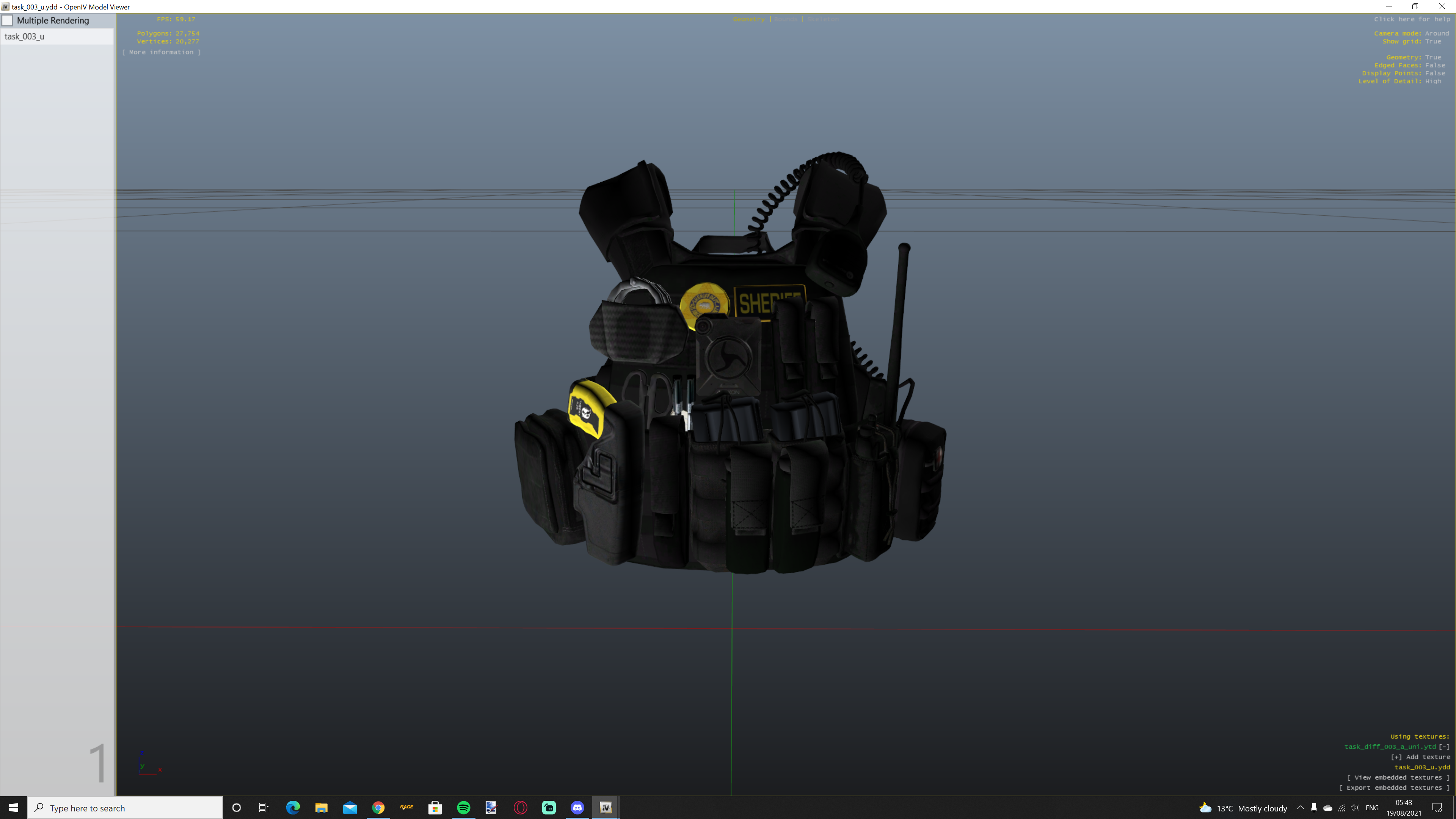Expand the More information section
The height and width of the screenshot is (819, 1456).
click(161, 52)
